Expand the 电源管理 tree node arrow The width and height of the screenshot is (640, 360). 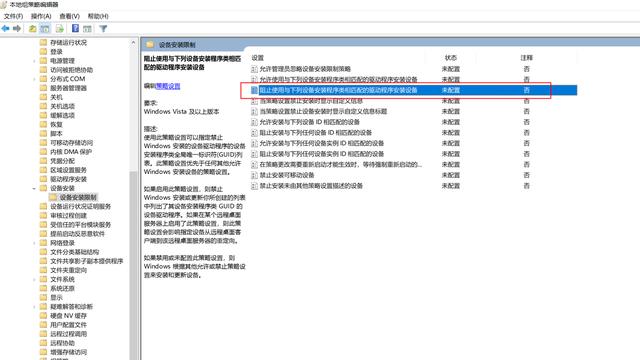34,61
